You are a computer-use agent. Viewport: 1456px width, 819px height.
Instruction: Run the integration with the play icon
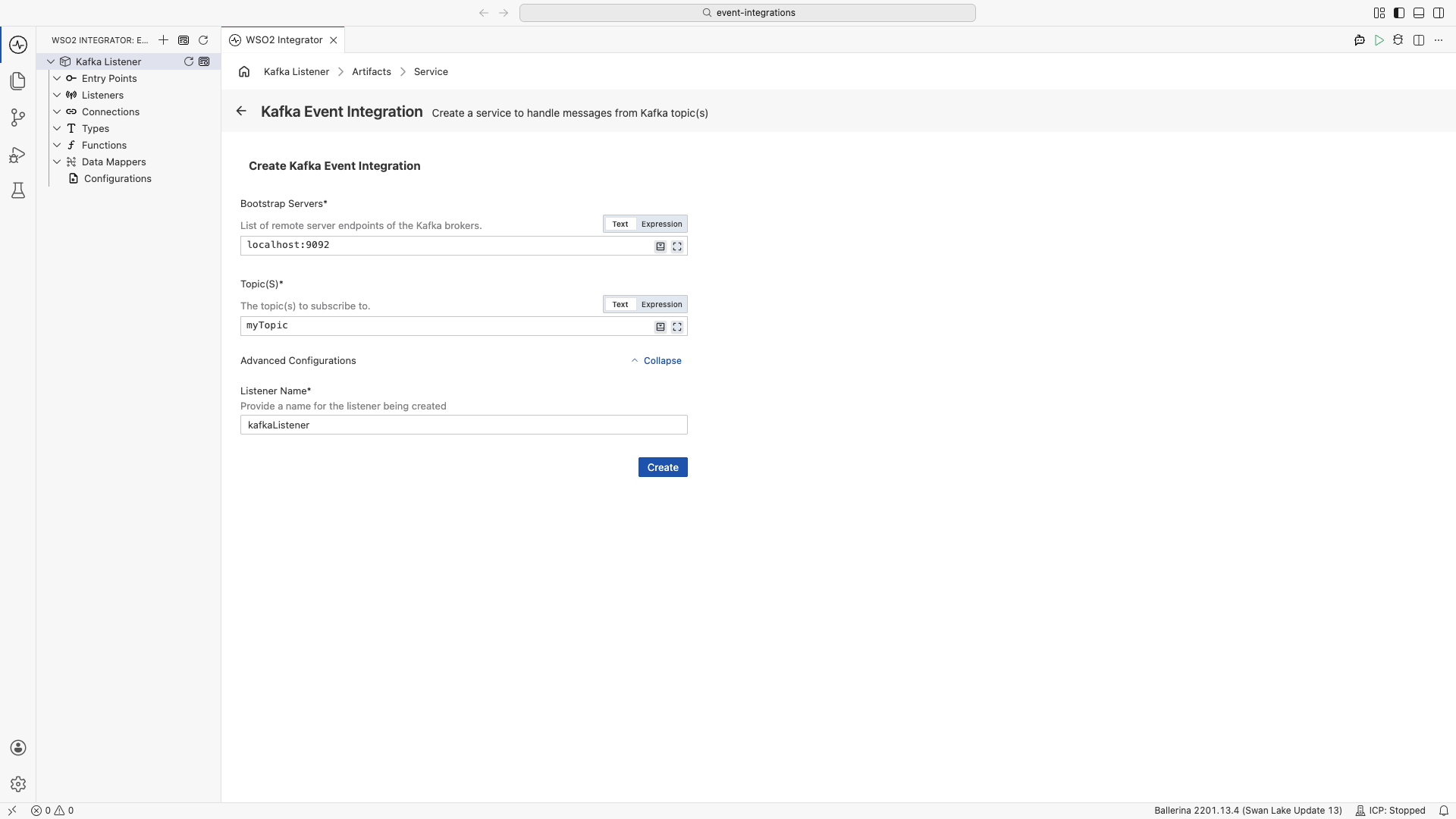(x=1379, y=40)
